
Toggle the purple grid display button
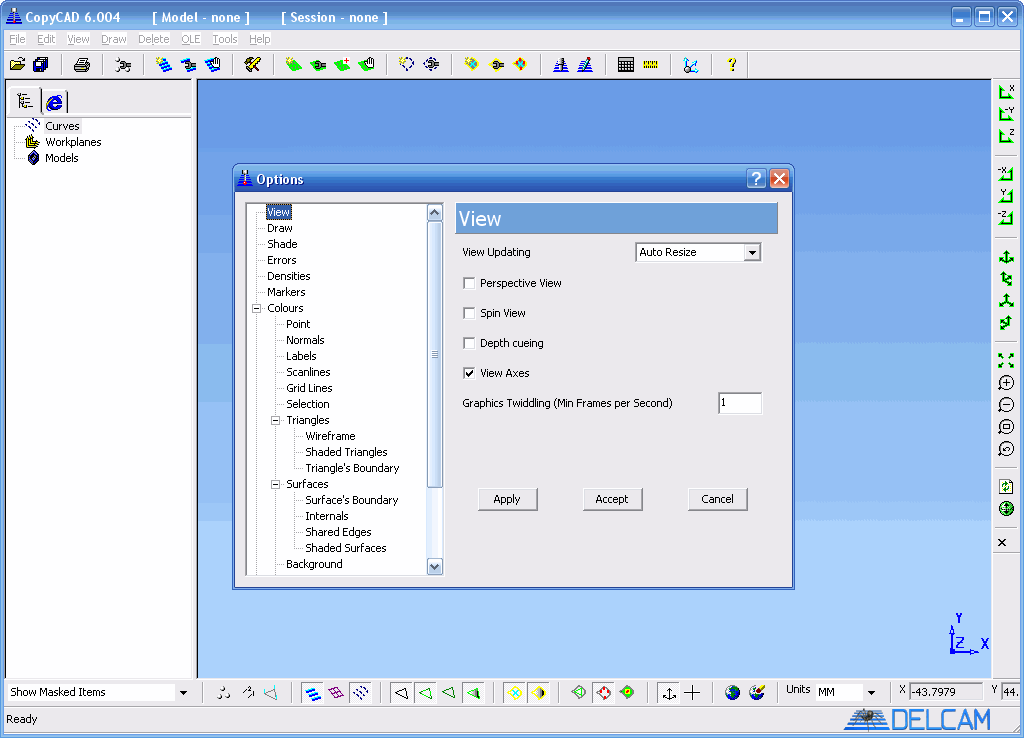coord(336,693)
